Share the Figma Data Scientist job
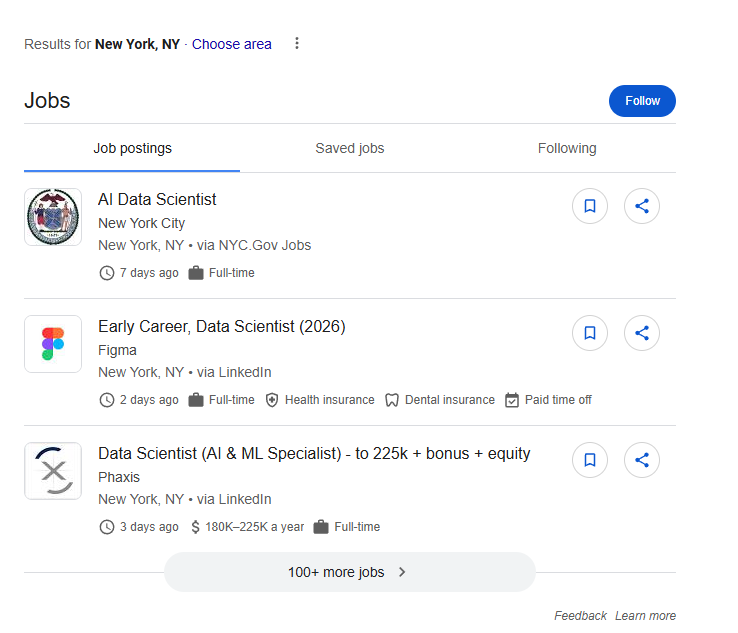738x633 pixels. [x=642, y=333]
